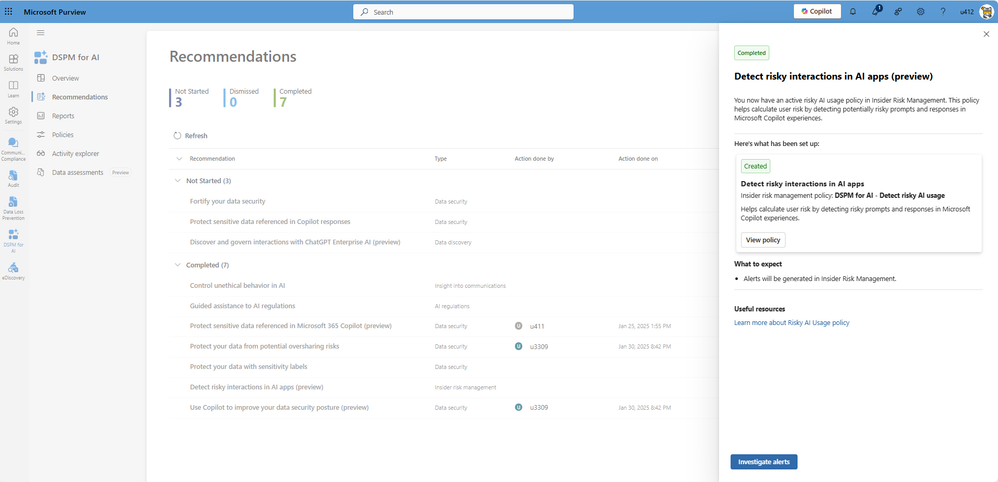Click the Search input field
This screenshot has height=482, width=998.
click(x=463, y=12)
